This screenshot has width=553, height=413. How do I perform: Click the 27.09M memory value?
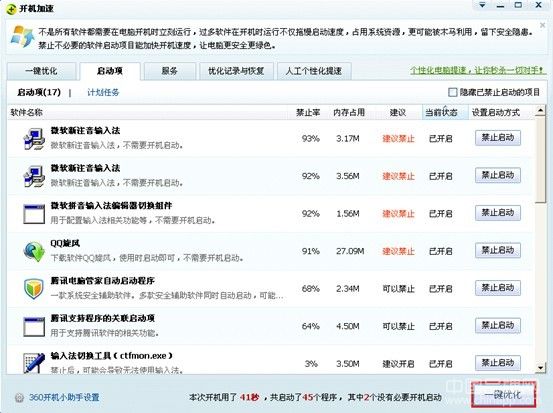pyautogui.click(x=350, y=251)
